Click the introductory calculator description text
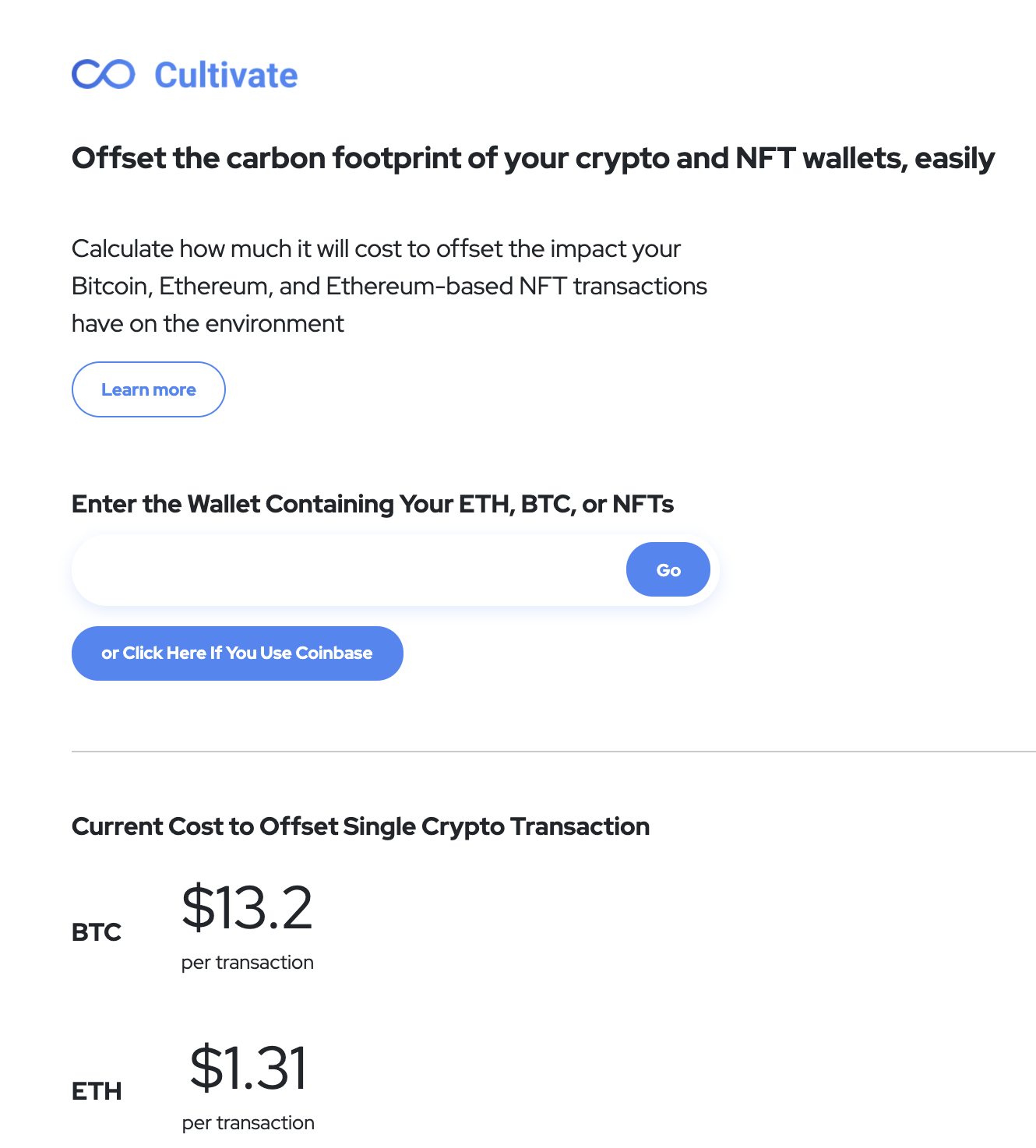The width and height of the screenshot is (1036, 1148). pos(389,286)
